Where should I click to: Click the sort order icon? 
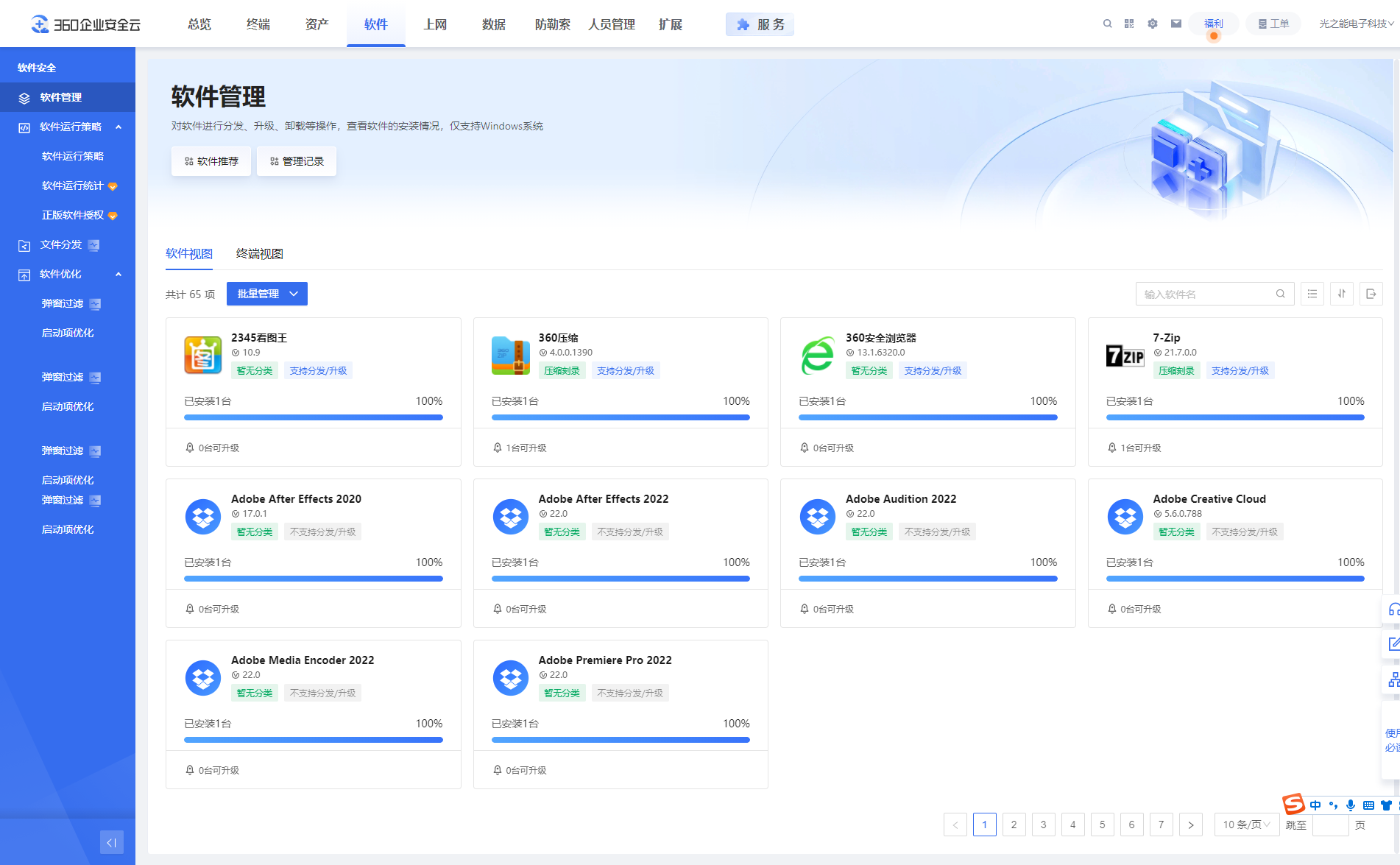coord(1342,294)
